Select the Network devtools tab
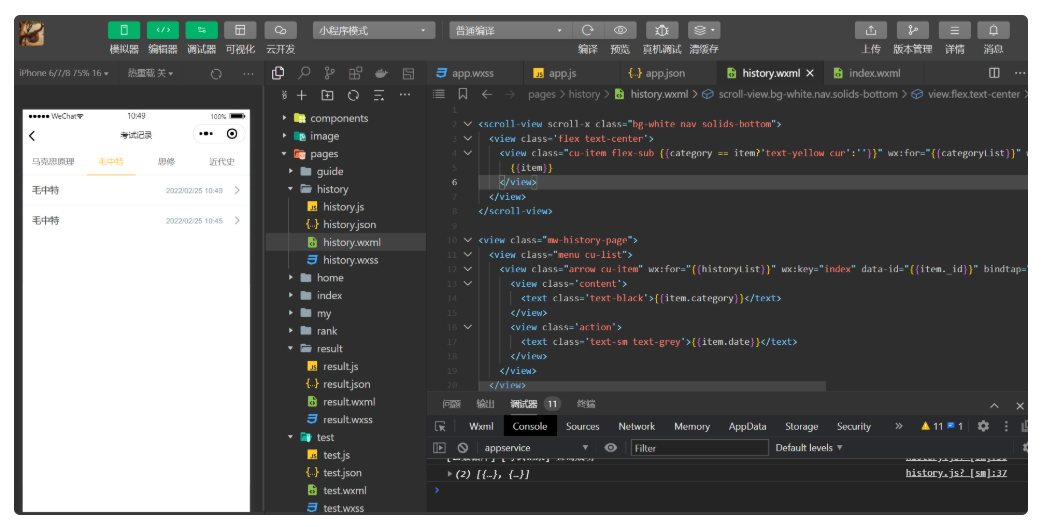1043x527 pixels. point(637,427)
